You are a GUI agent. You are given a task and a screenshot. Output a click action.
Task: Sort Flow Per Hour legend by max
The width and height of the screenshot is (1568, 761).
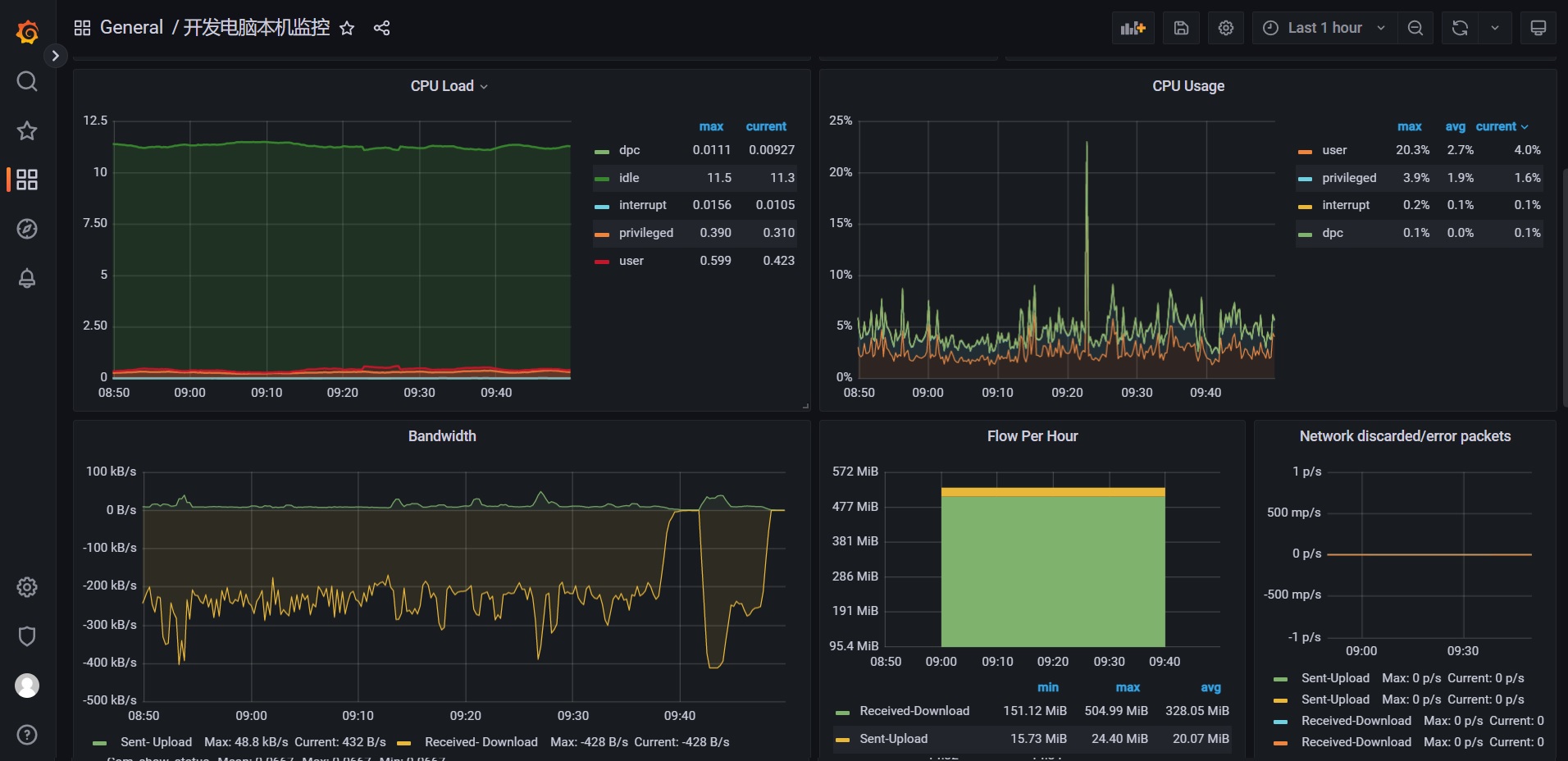click(x=1128, y=687)
